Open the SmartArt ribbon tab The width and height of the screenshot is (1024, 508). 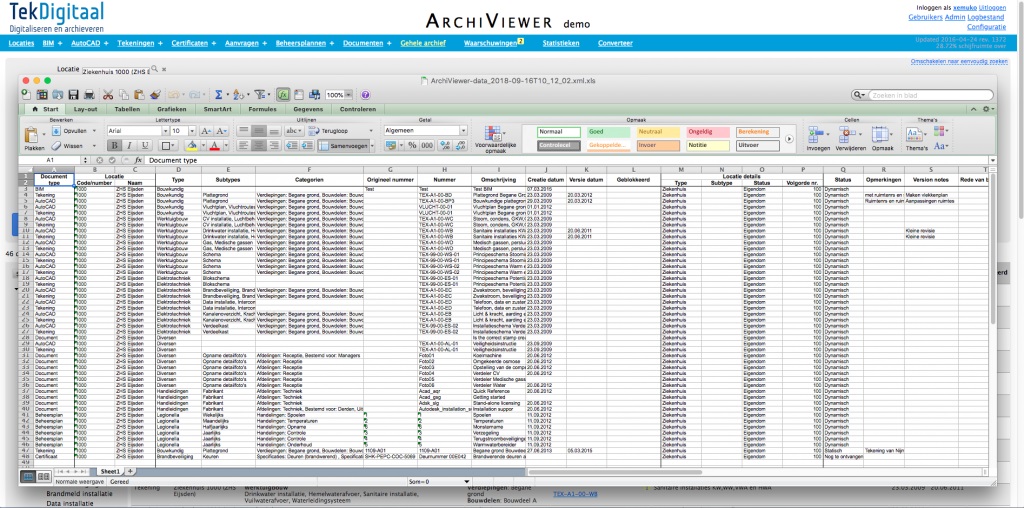217,109
